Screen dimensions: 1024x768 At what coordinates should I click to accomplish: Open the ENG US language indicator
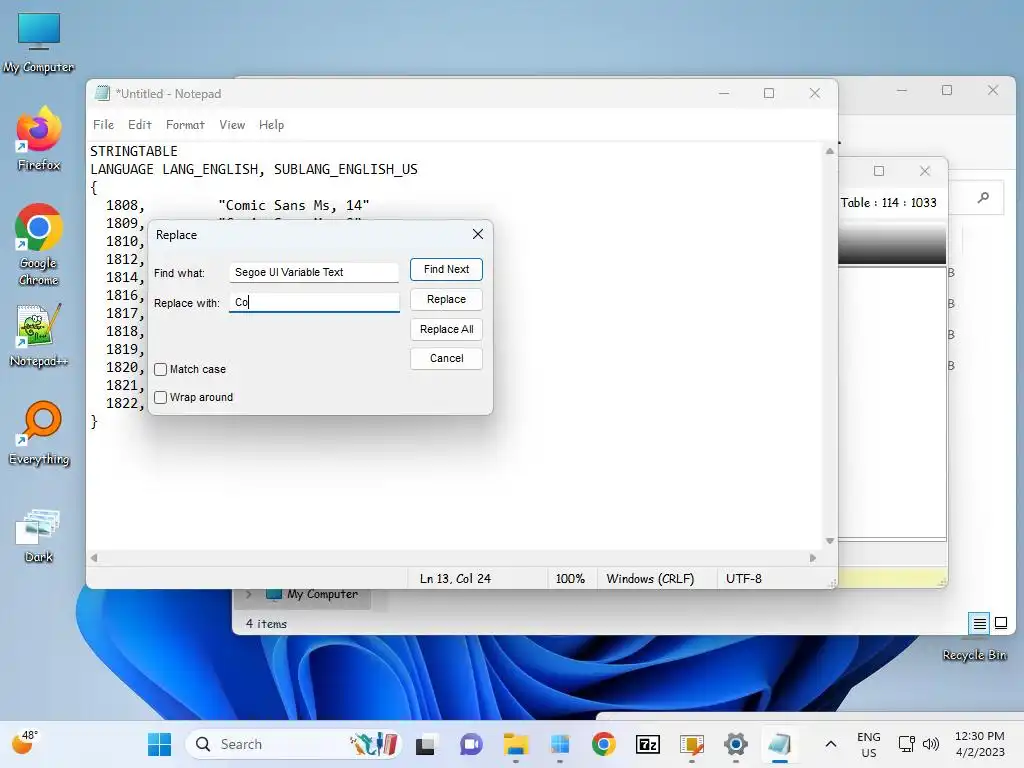(869, 744)
